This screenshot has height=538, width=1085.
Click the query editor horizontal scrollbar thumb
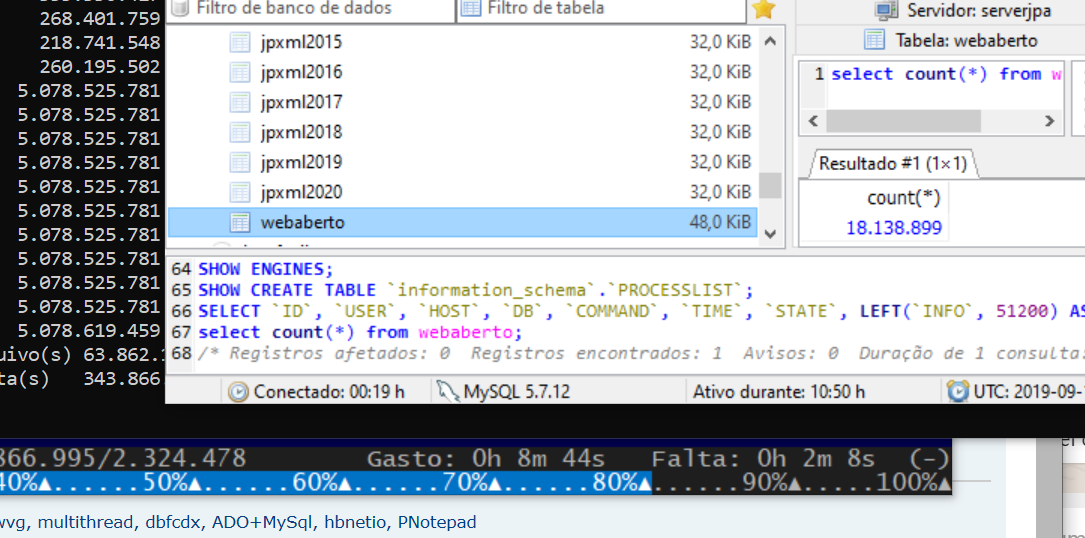903,121
